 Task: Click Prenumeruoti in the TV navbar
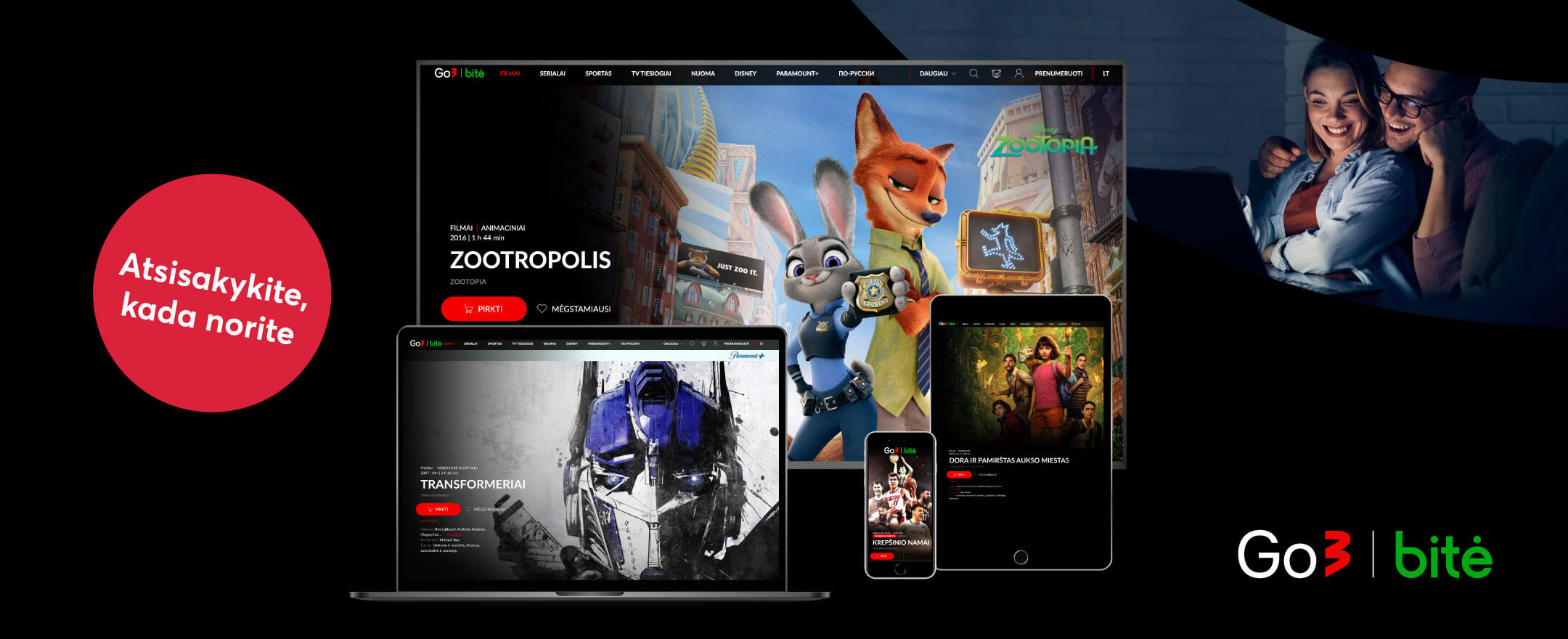(1058, 73)
